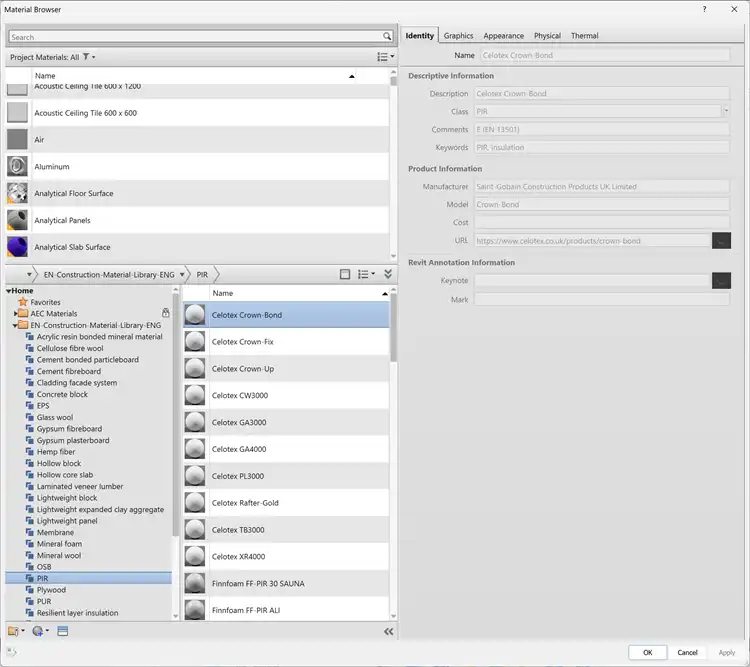This screenshot has height=667, width=750.
Task: Select the Celotex GA4000 material
Action: point(286,449)
